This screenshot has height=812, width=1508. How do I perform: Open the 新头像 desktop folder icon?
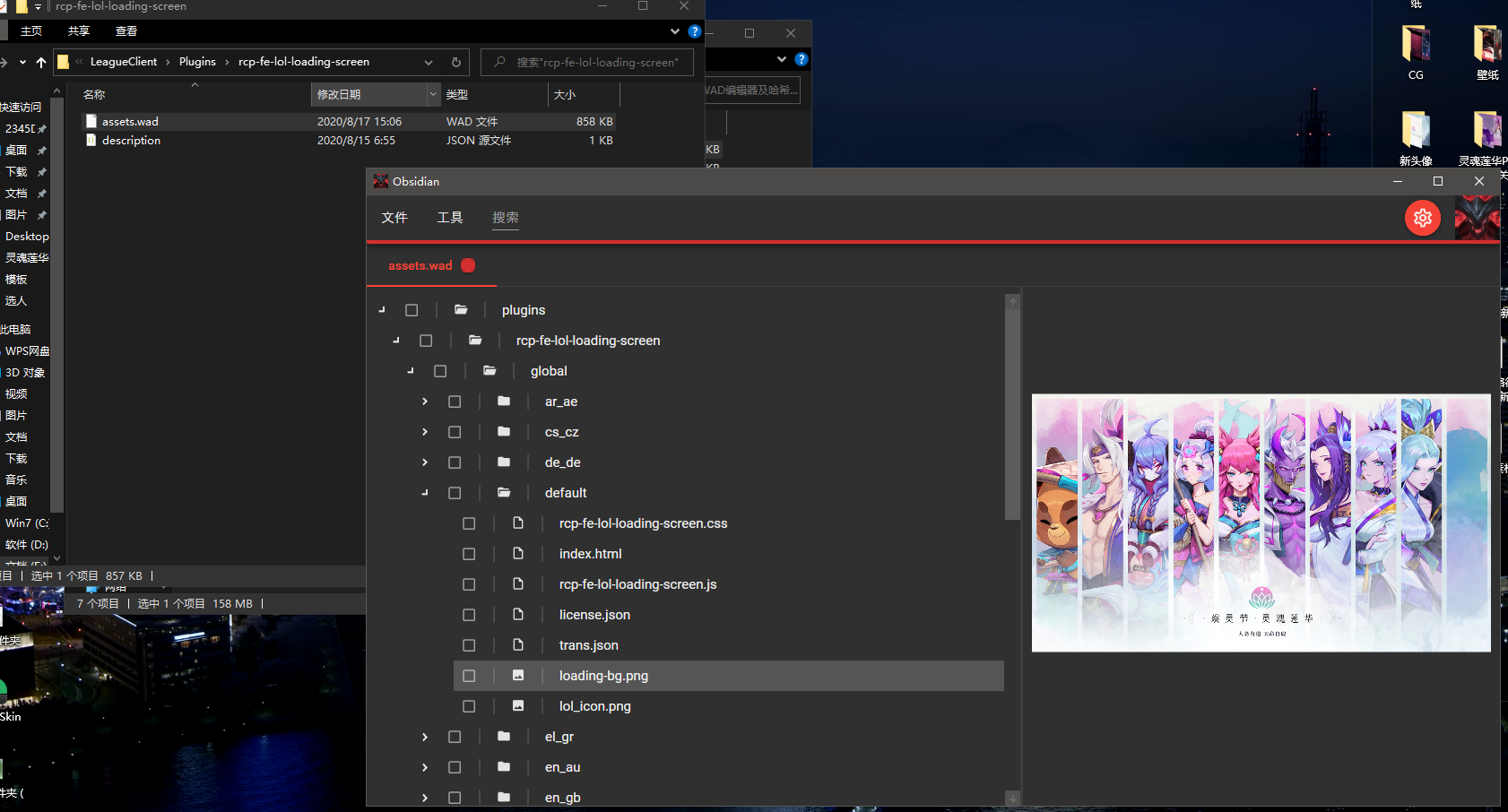pyautogui.click(x=1416, y=129)
